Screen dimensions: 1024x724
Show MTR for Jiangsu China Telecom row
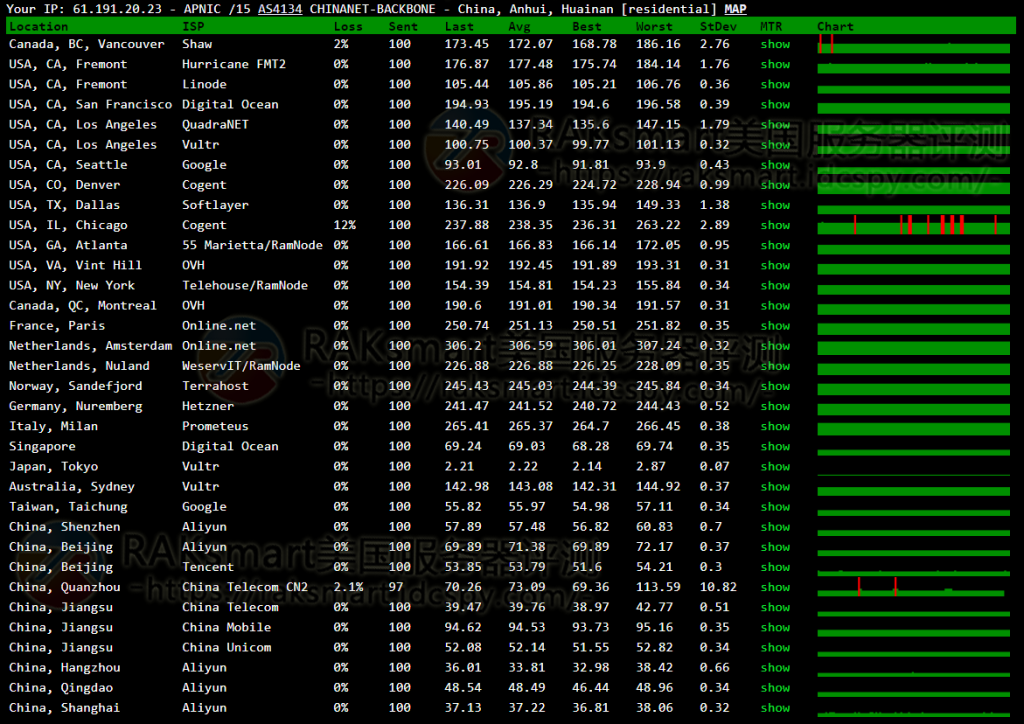(775, 608)
